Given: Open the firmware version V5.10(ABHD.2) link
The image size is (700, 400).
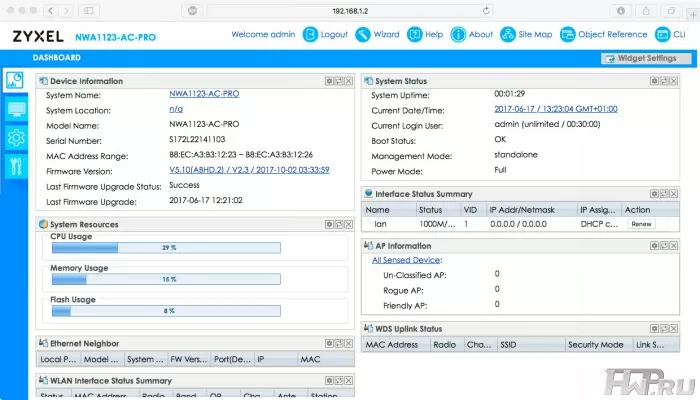Looking at the screenshot, I should [x=249, y=170].
